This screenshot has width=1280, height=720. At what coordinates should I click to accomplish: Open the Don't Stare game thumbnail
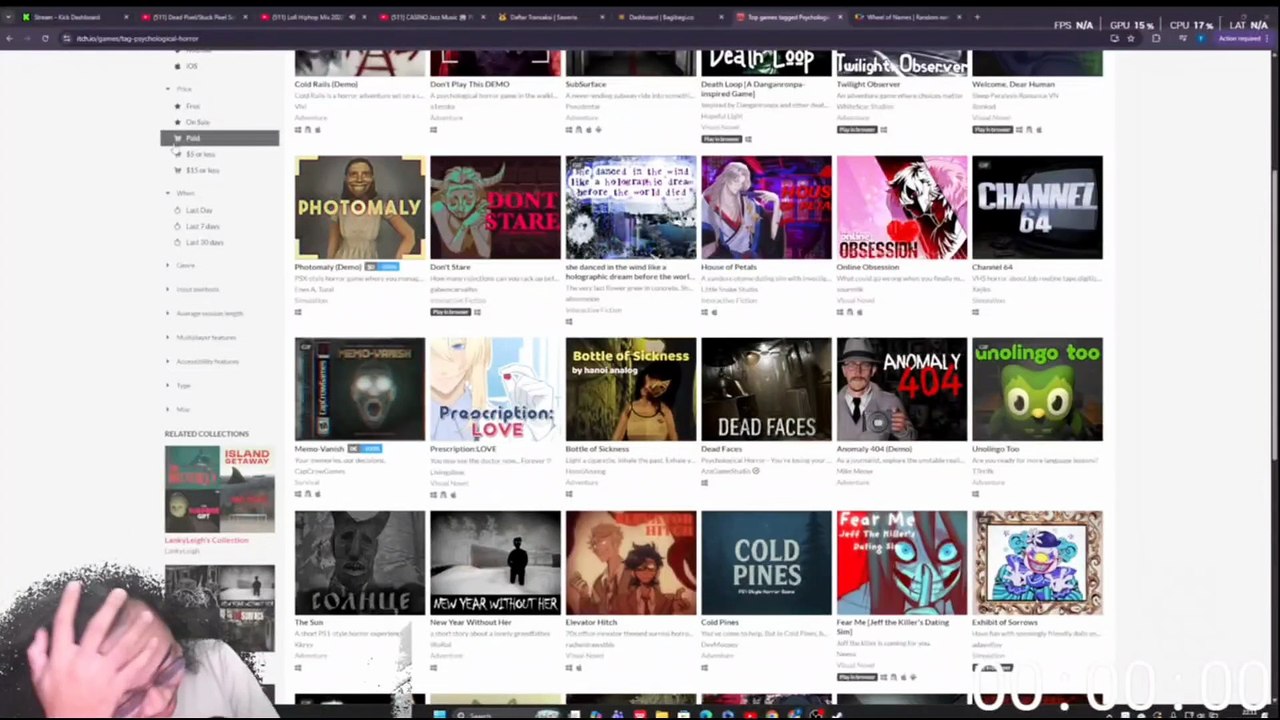click(x=495, y=207)
